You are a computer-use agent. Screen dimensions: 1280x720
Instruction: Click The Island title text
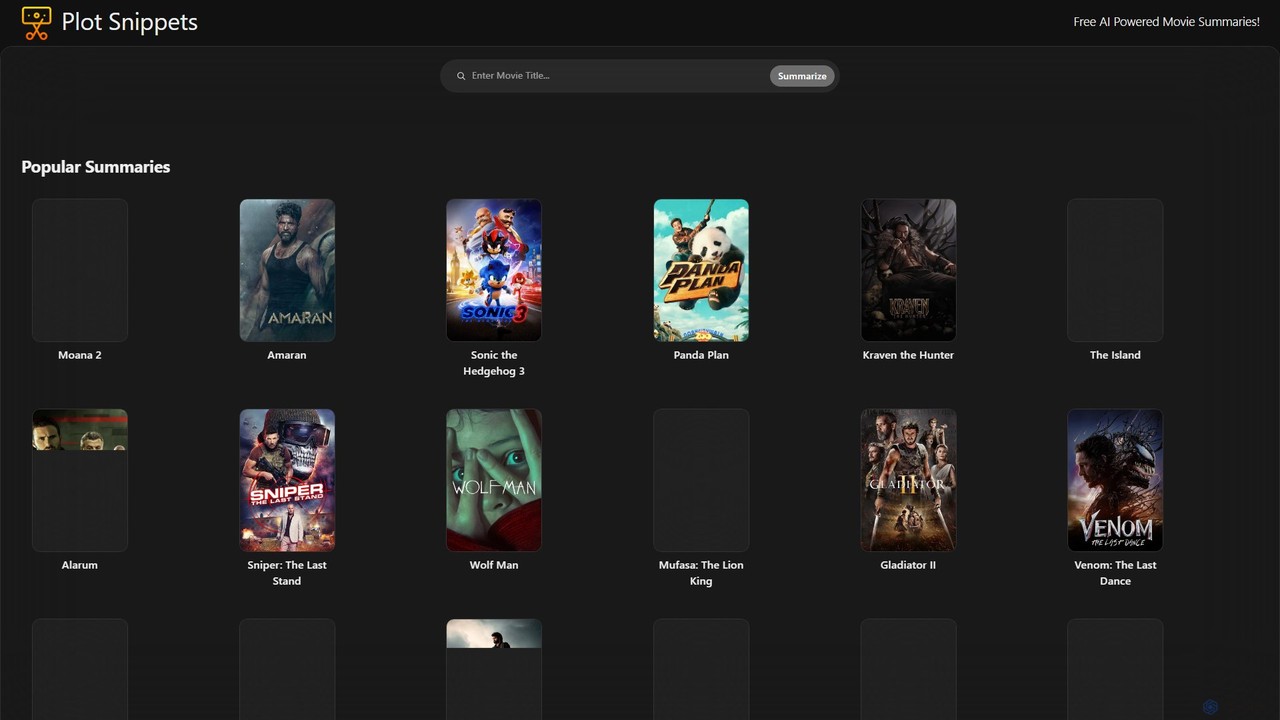(1115, 355)
